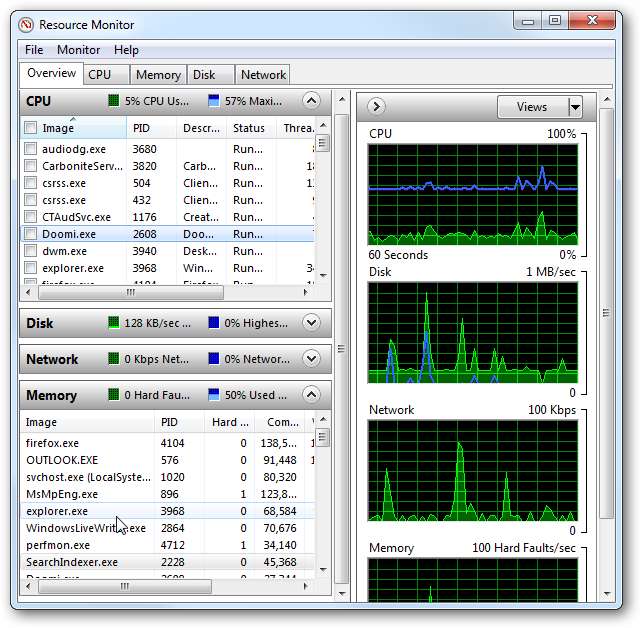Expand the Network section chevron
The image size is (641, 628).
tap(311, 359)
